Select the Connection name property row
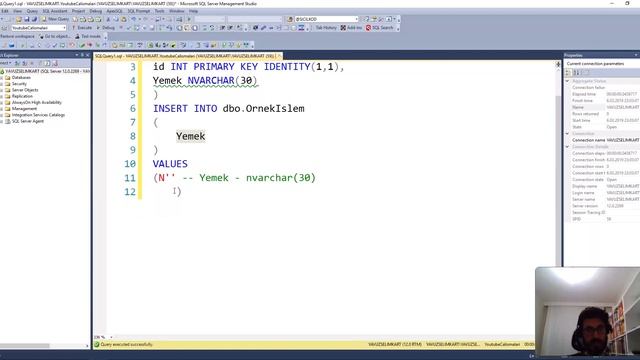 tap(605, 140)
